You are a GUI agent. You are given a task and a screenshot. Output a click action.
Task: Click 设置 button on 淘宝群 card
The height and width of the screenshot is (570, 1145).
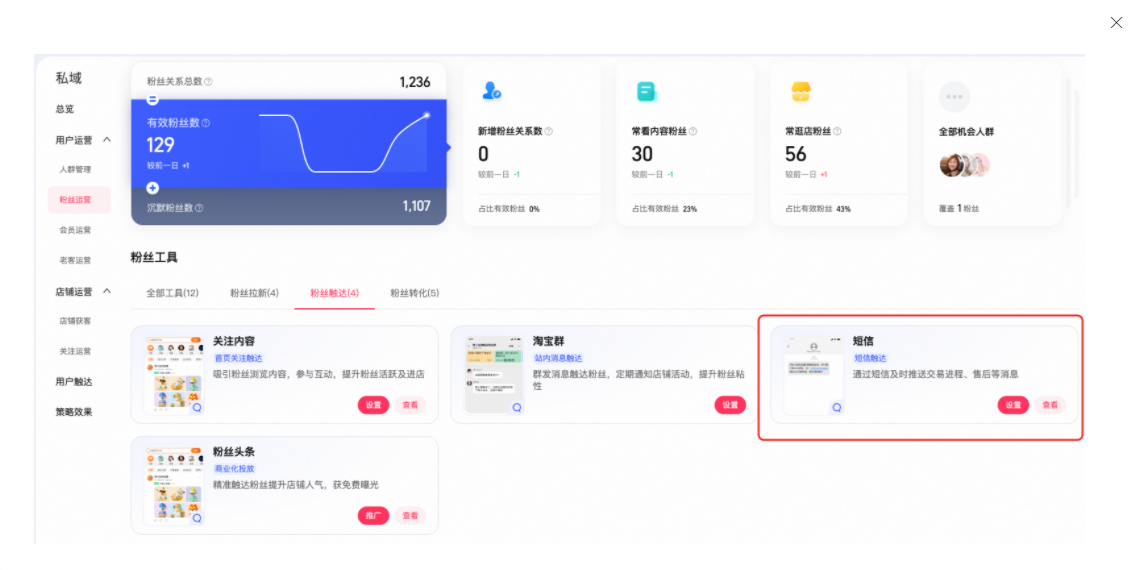730,405
